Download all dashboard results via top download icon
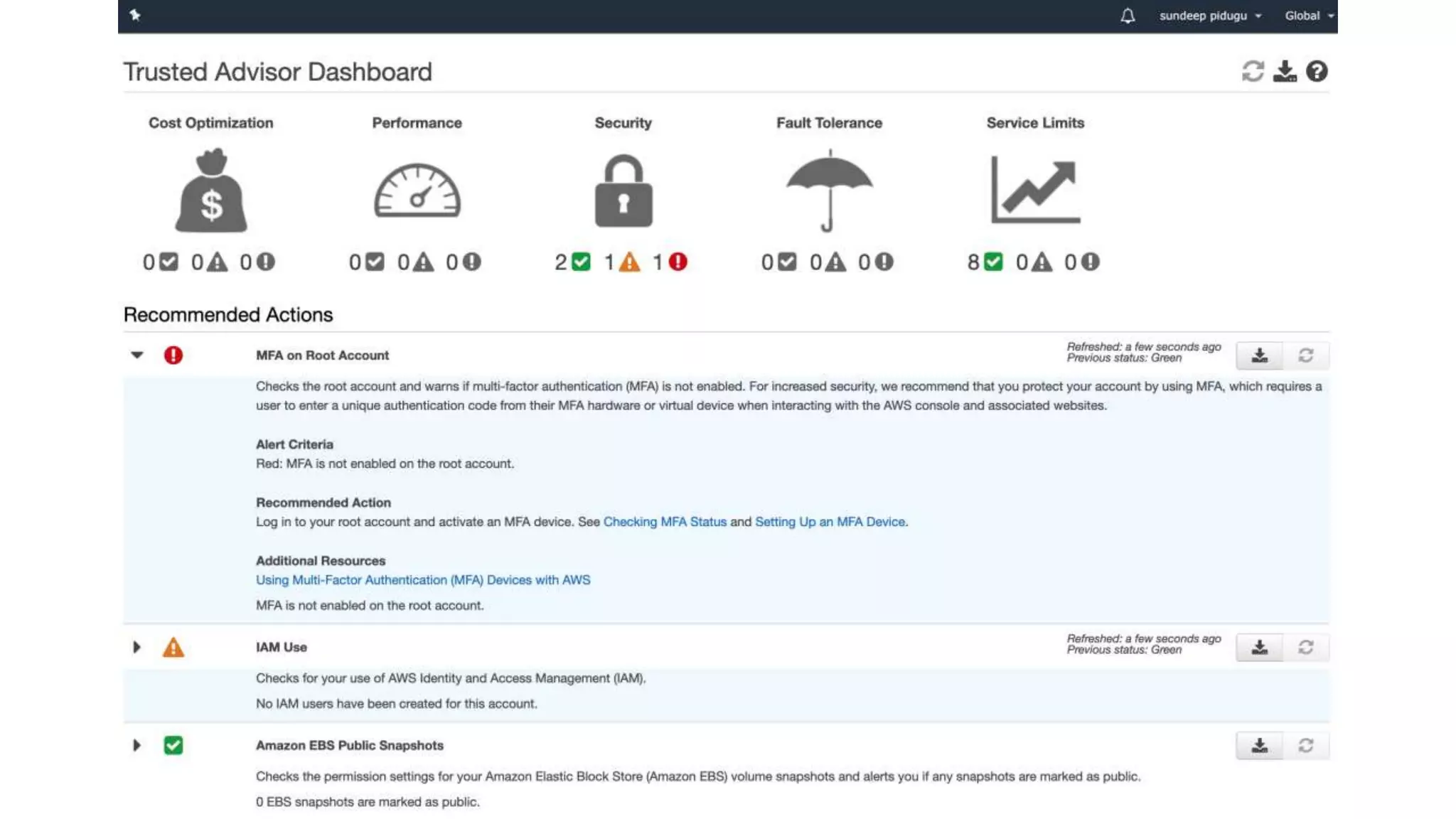 pos(1285,71)
